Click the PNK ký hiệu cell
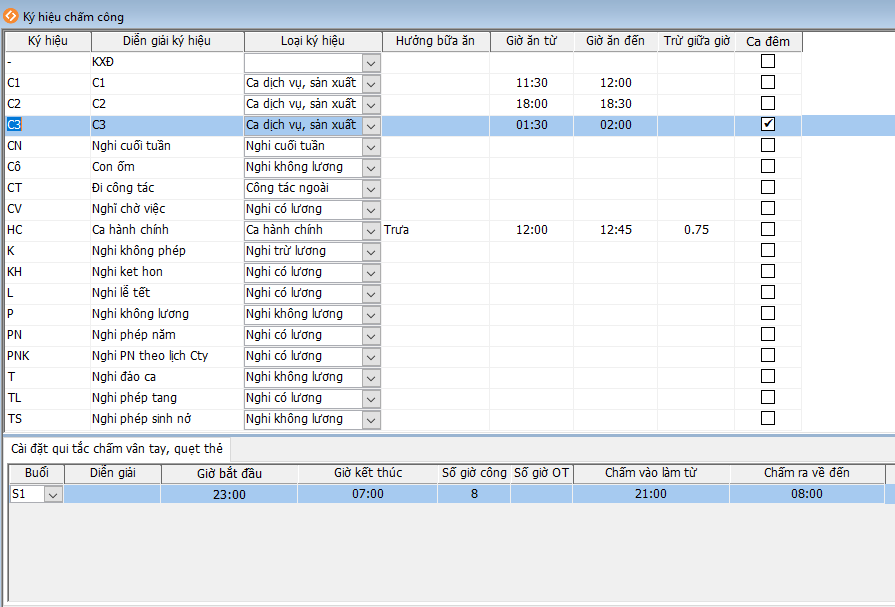This screenshot has width=895, height=607. tap(48, 356)
